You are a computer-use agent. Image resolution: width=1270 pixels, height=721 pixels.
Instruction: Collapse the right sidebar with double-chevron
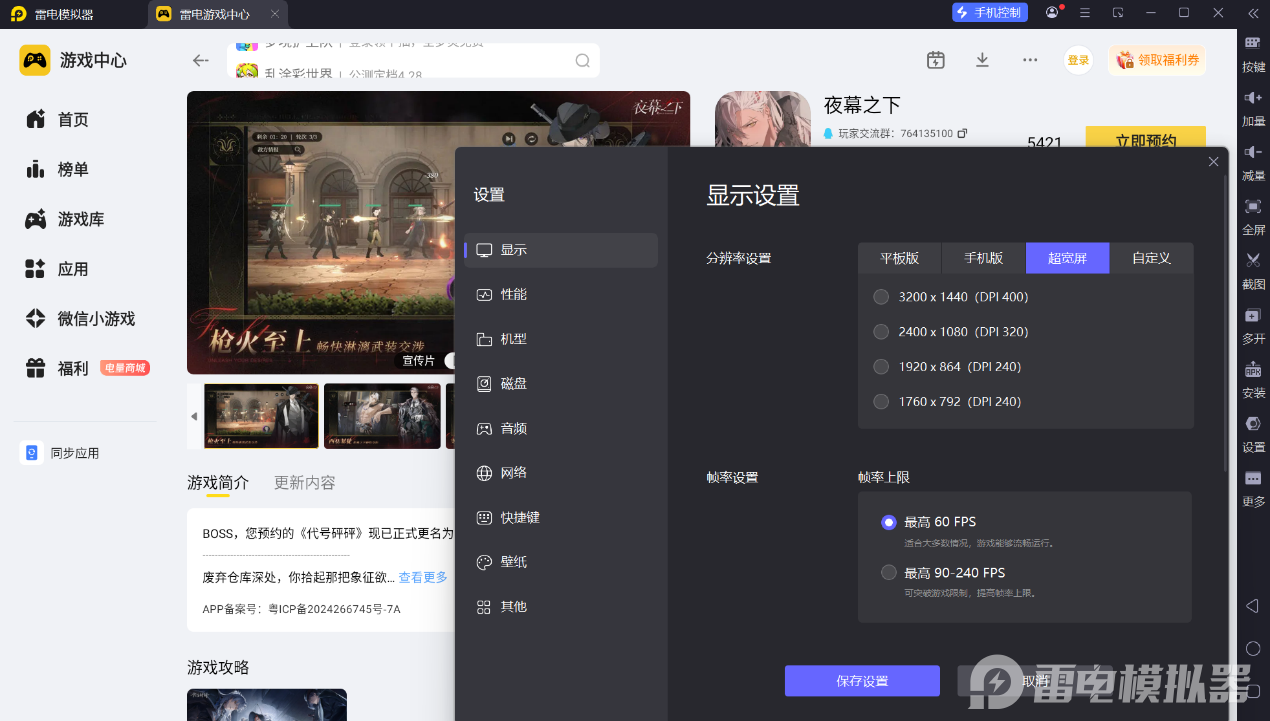(1253, 13)
